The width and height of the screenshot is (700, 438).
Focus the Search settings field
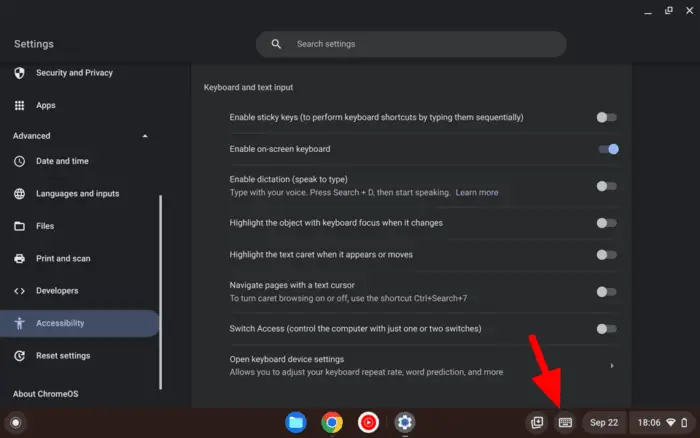(411, 44)
